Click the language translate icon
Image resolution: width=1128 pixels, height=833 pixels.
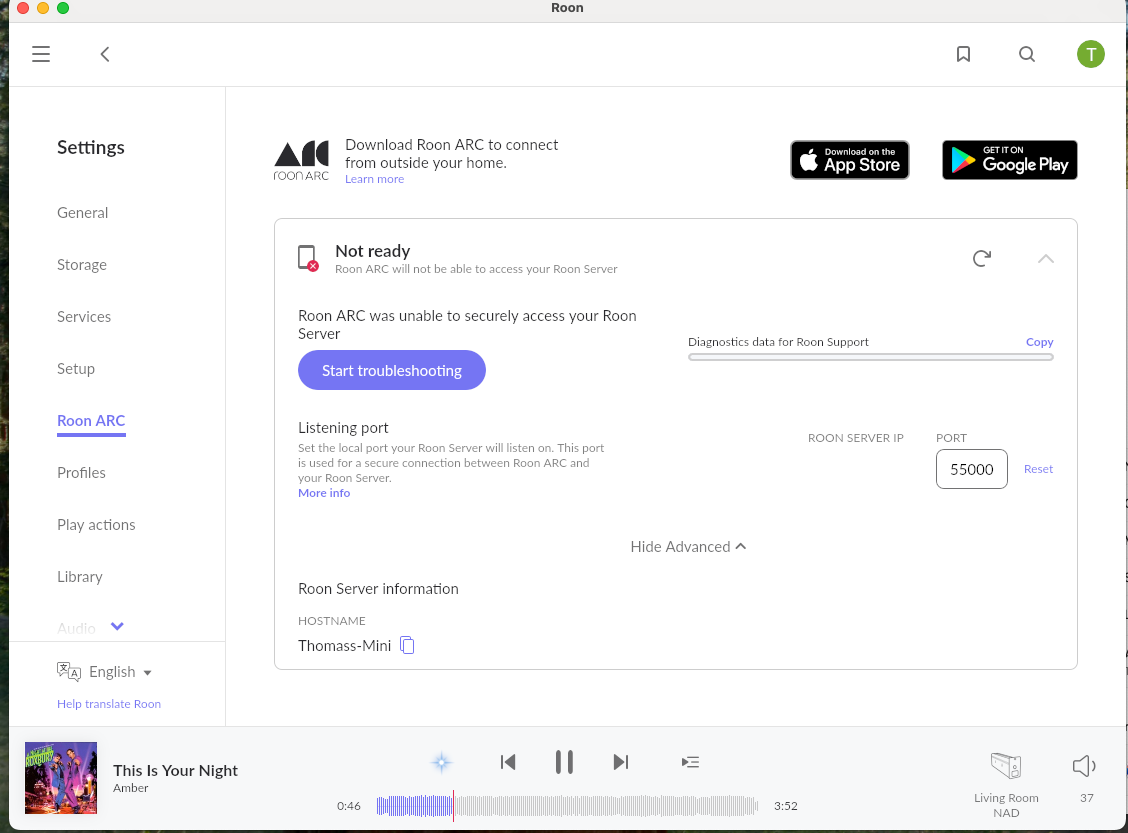click(68, 671)
